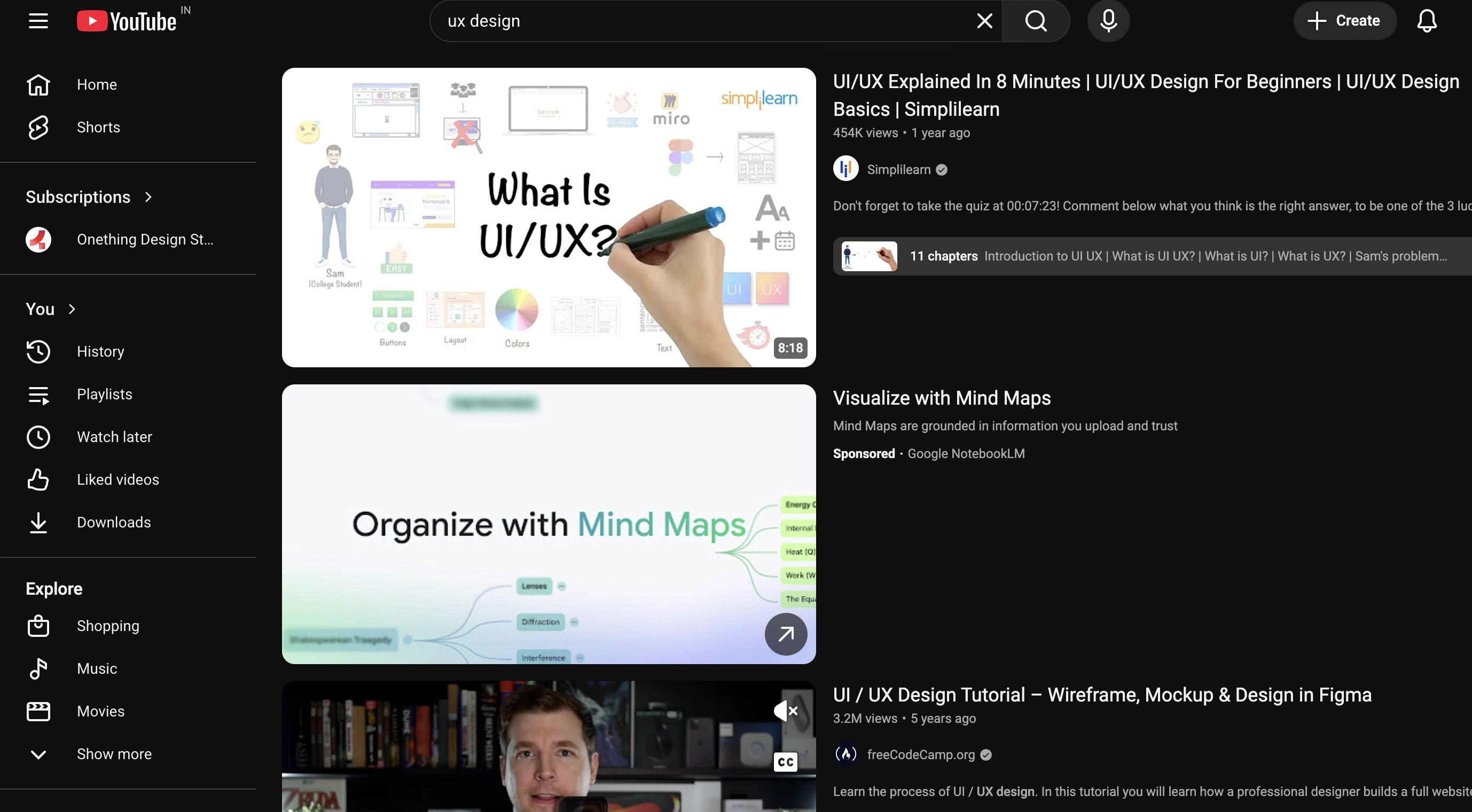Click the Movies clapperboard icon

38,712
